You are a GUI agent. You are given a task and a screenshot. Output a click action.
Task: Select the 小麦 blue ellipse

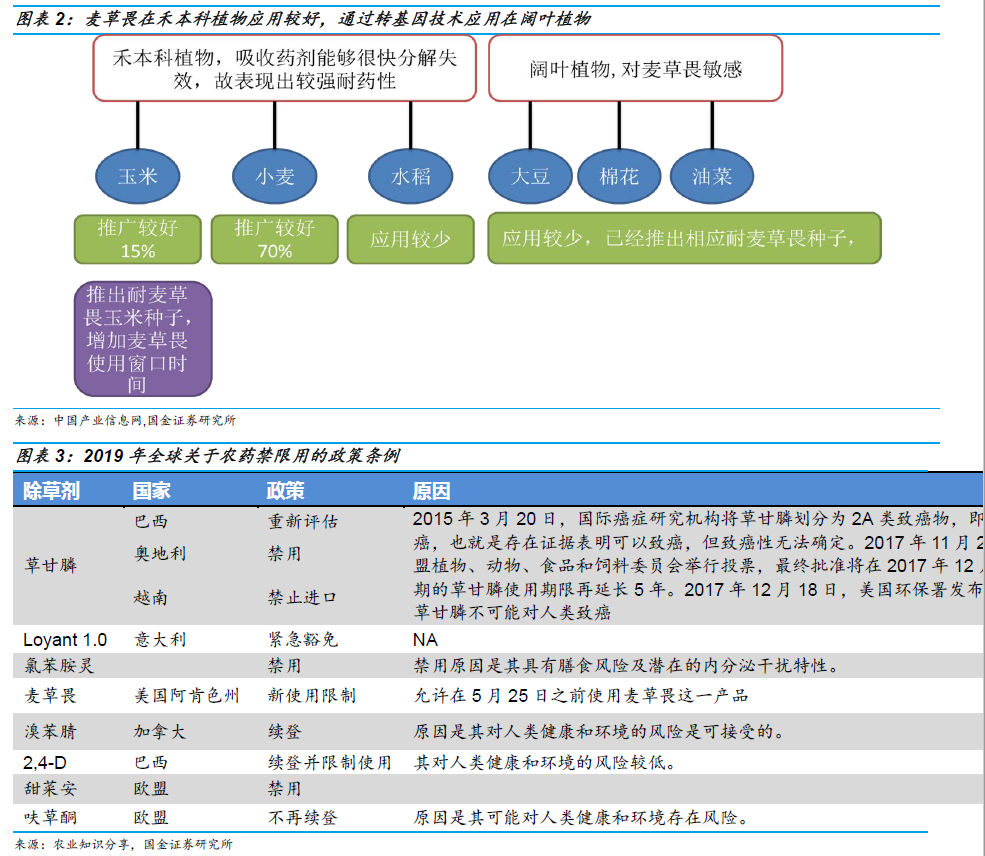(274, 177)
